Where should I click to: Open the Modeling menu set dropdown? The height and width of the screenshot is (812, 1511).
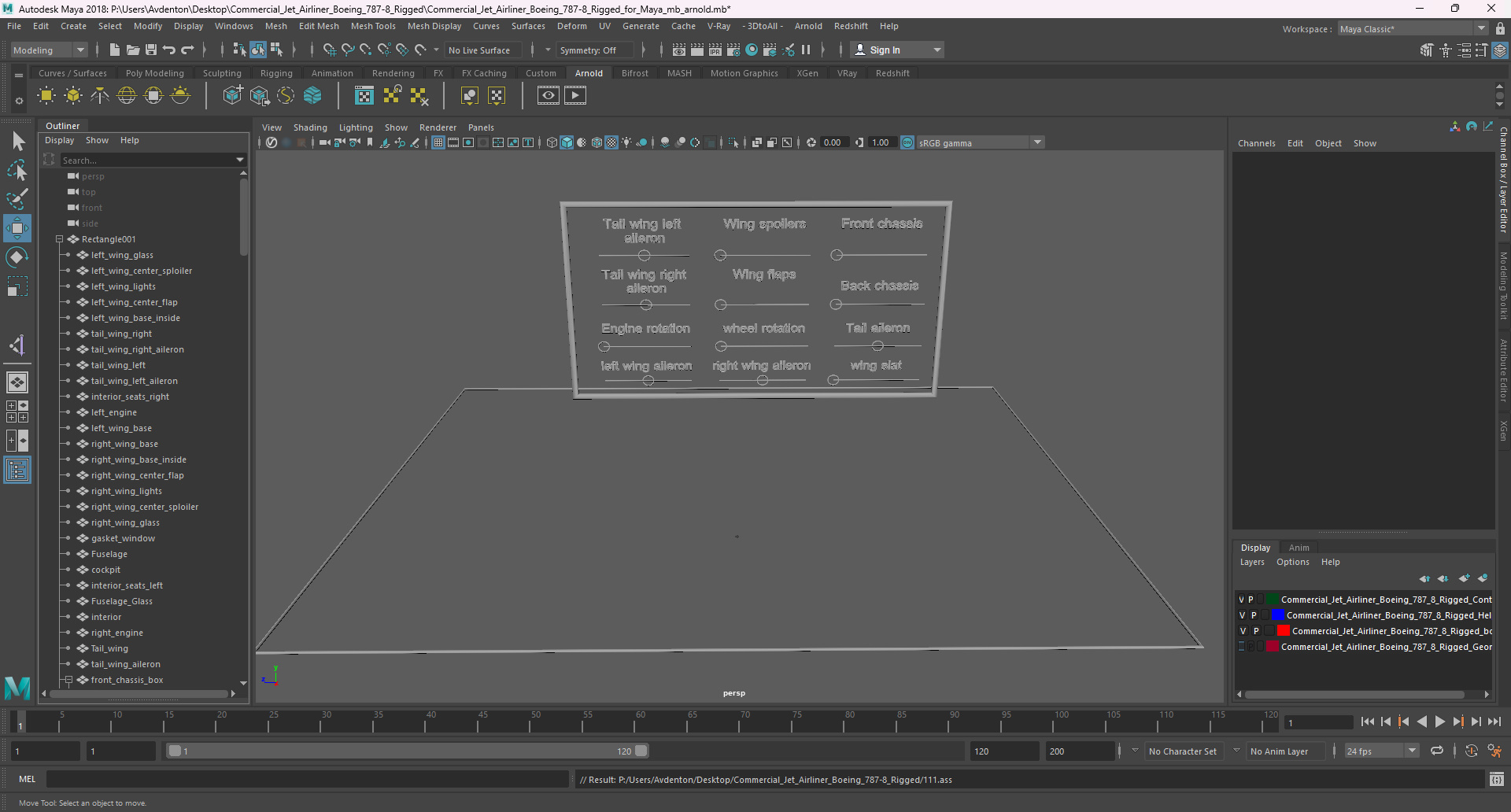[80, 50]
